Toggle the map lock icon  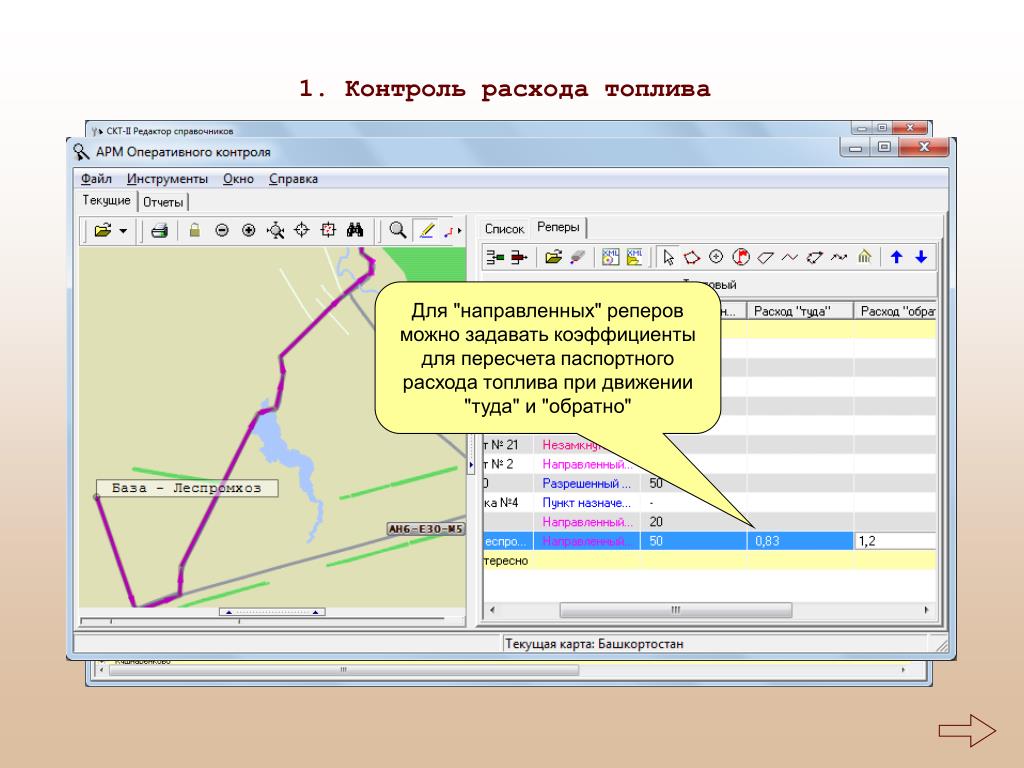[x=194, y=230]
